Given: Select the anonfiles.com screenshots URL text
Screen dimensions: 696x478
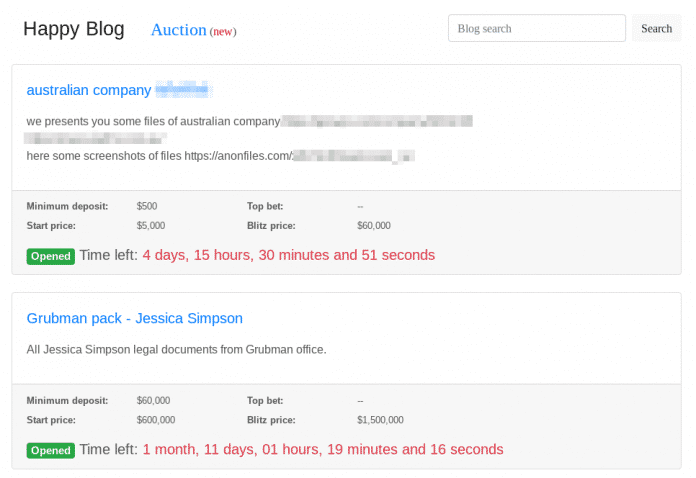Looking at the screenshot, I should click(x=299, y=156).
